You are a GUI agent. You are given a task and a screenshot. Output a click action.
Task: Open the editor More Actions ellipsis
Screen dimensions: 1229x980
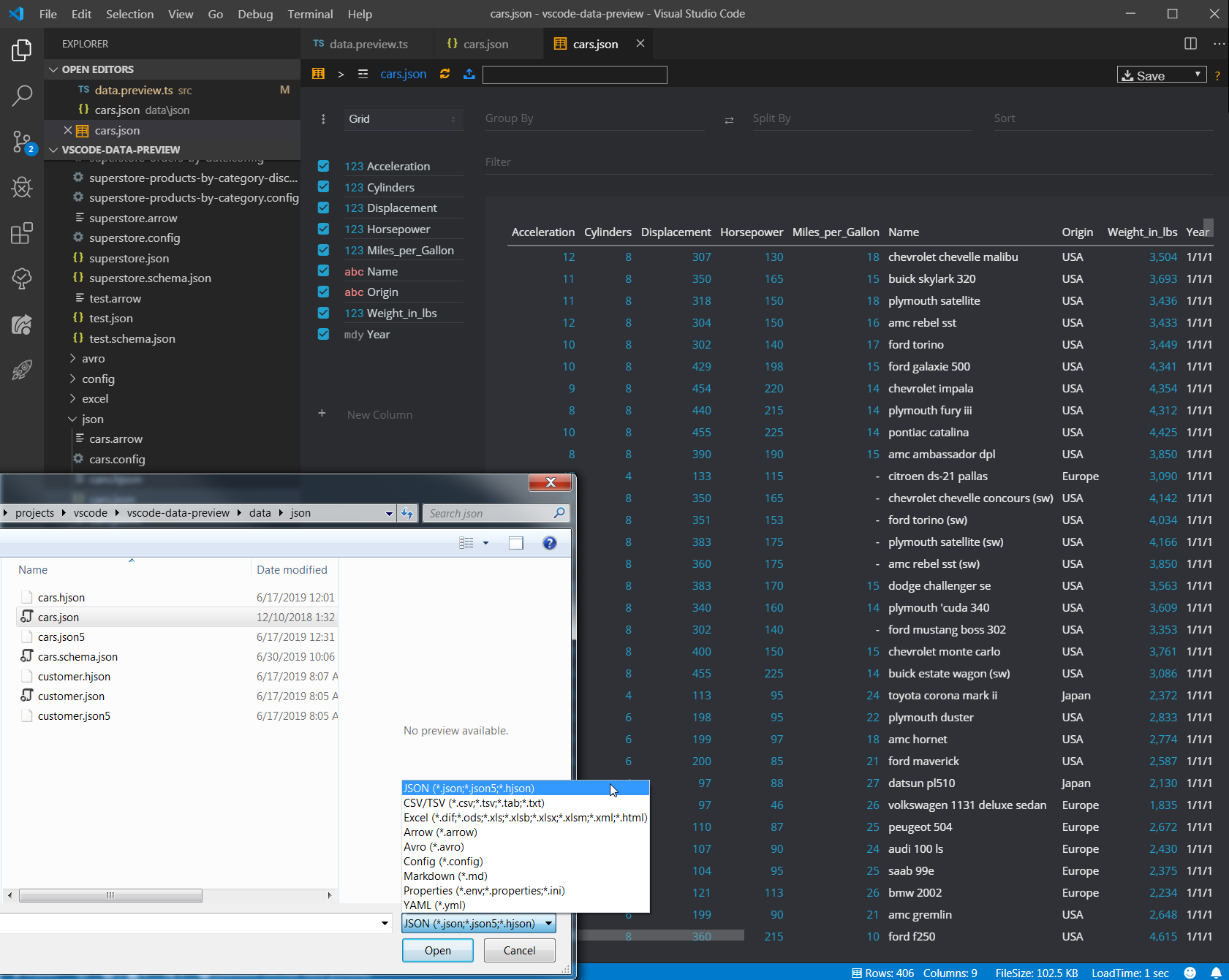pyautogui.click(x=1219, y=44)
